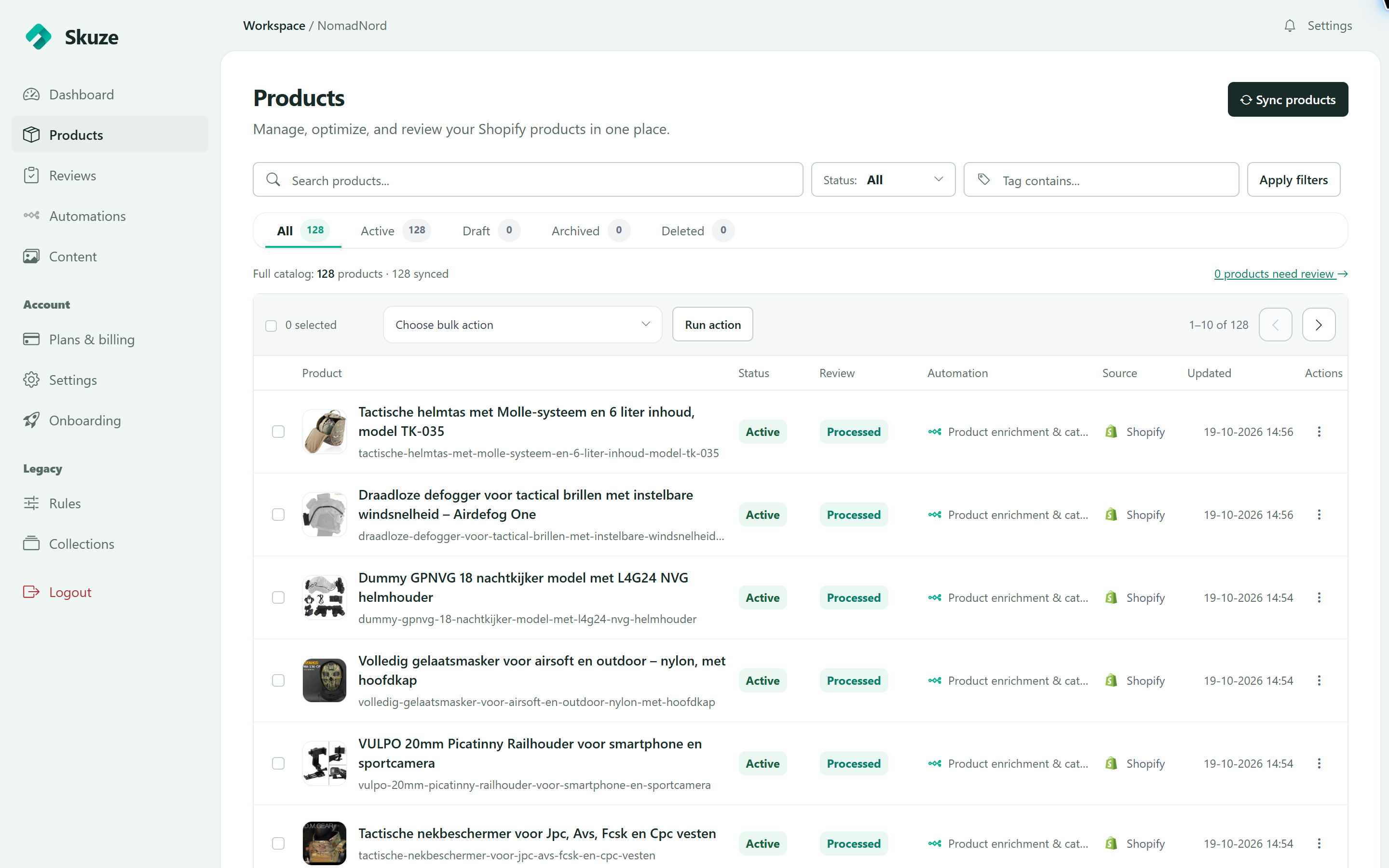Open Plans & billing page
Image resolution: width=1389 pixels, height=868 pixels.
pyautogui.click(x=109, y=339)
